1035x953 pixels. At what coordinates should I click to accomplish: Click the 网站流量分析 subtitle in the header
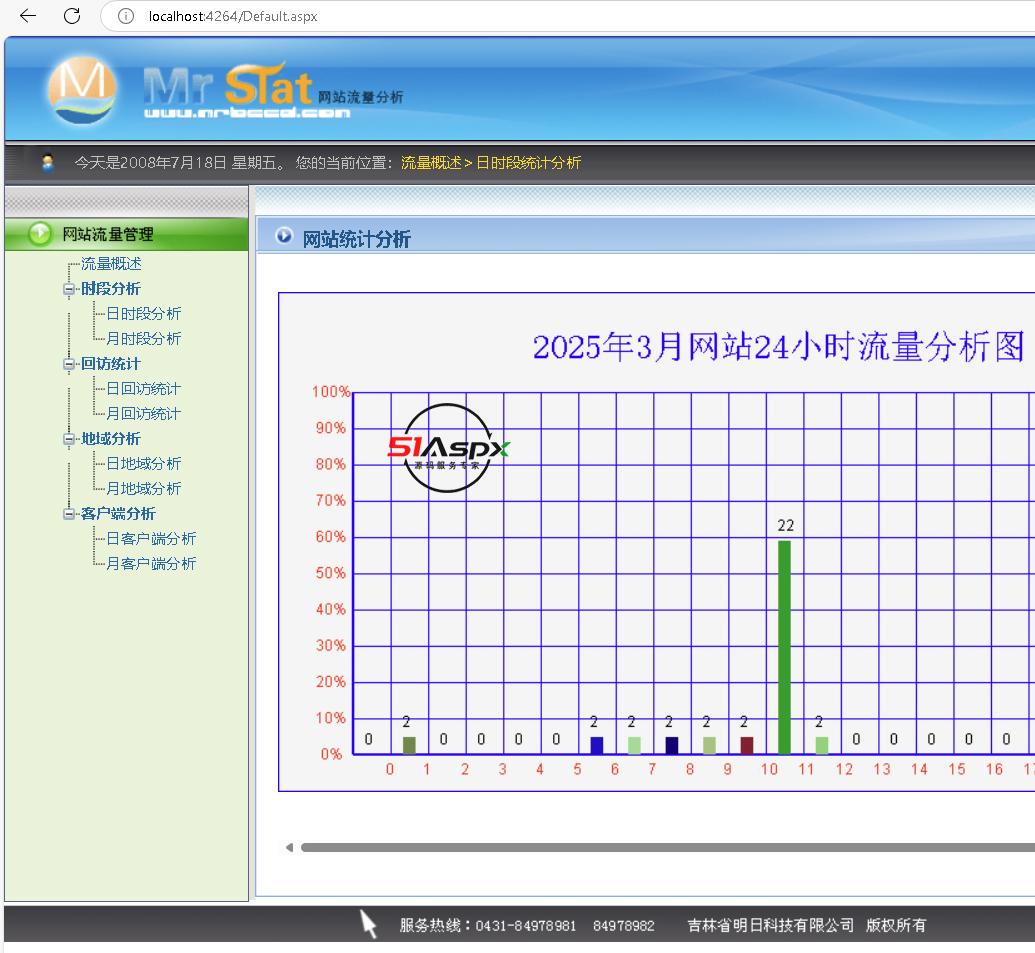click(360, 97)
